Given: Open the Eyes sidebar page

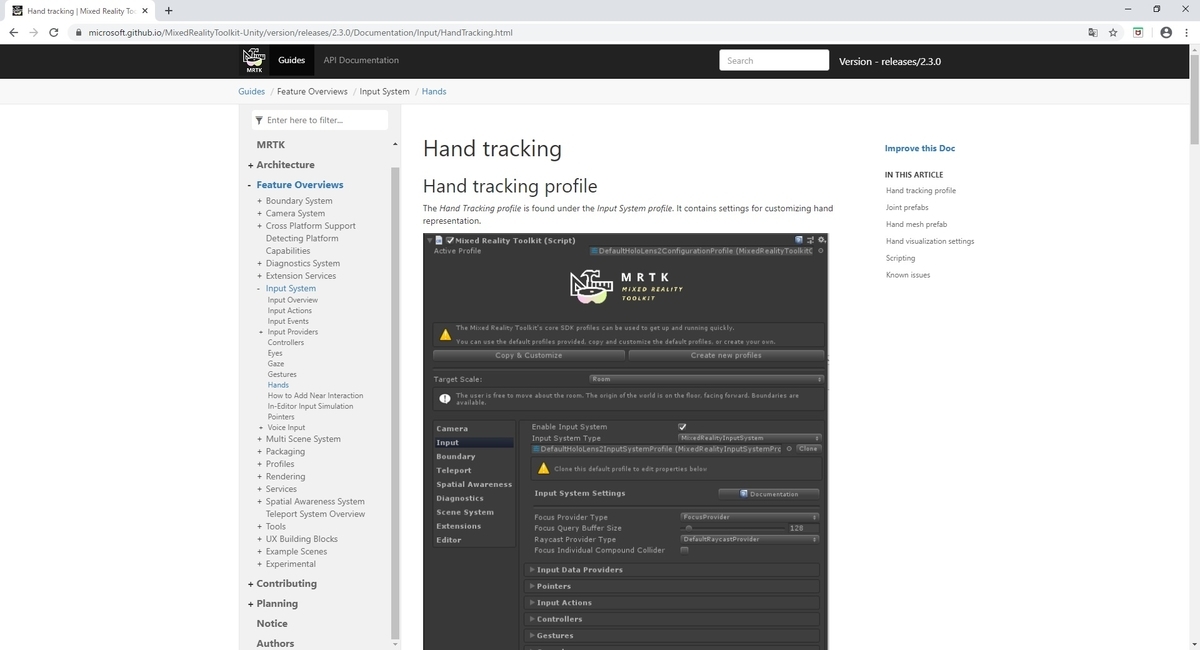Looking at the screenshot, I should coord(275,353).
